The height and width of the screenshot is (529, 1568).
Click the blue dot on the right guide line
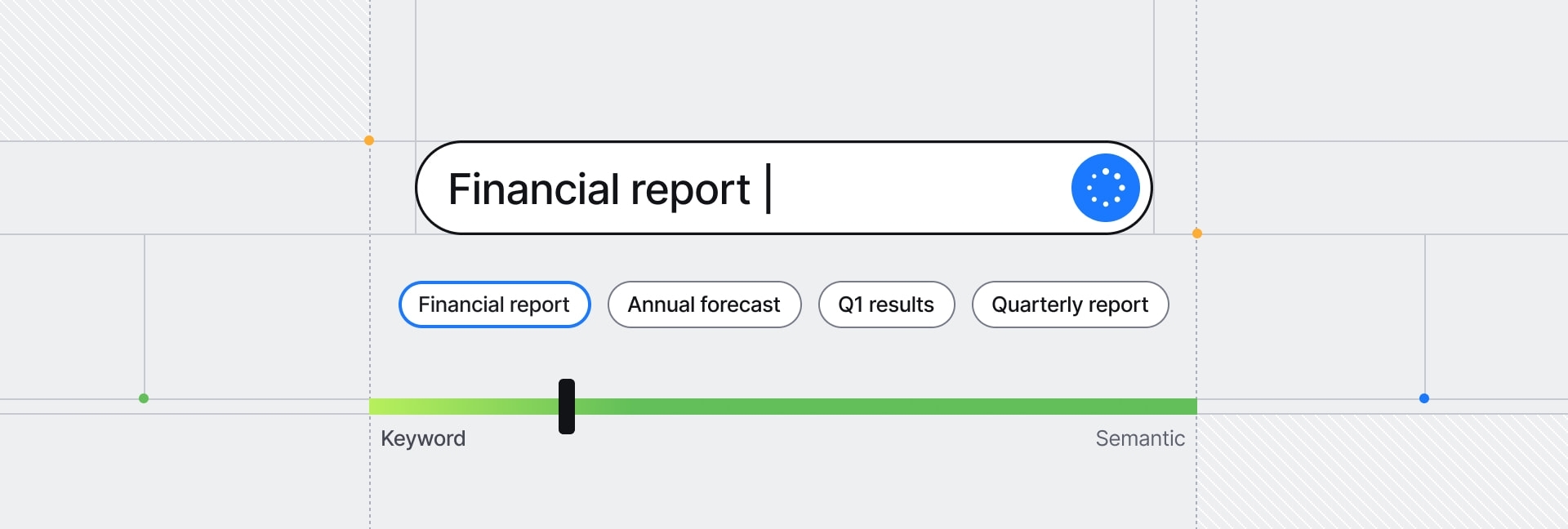point(1424,398)
